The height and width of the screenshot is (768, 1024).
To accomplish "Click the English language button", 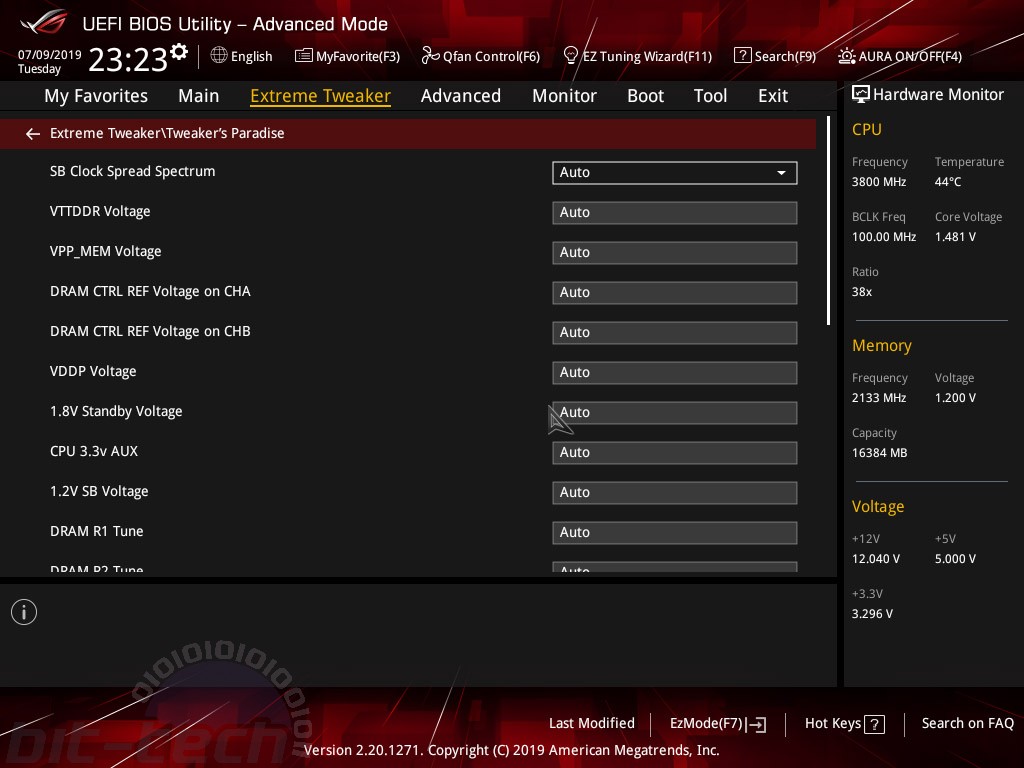I will click(x=242, y=56).
